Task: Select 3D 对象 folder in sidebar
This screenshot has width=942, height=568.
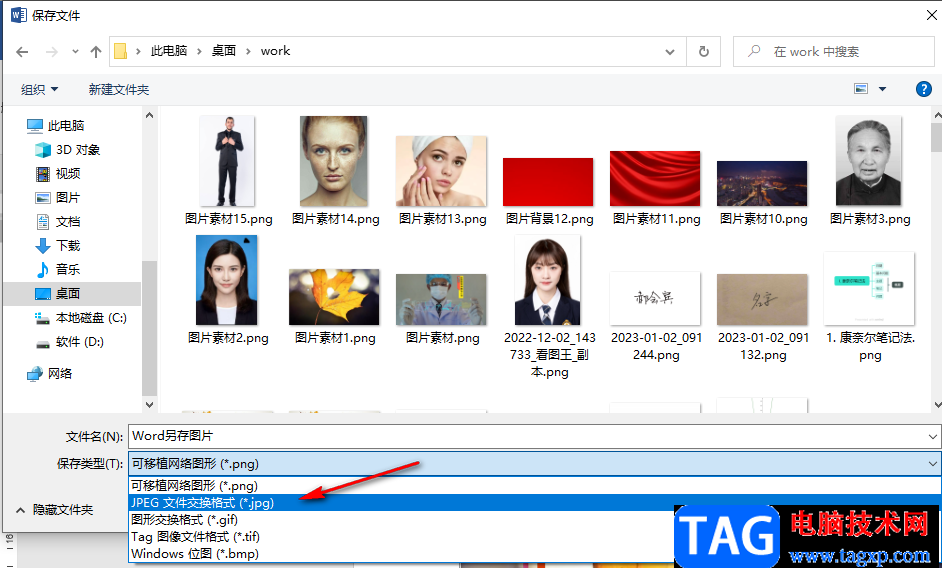Action: pyautogui.click(x=67, y=150)
